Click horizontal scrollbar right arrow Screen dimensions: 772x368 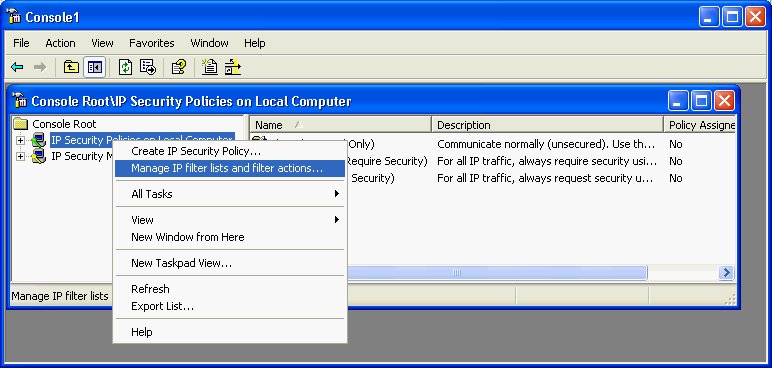point(726,272)
